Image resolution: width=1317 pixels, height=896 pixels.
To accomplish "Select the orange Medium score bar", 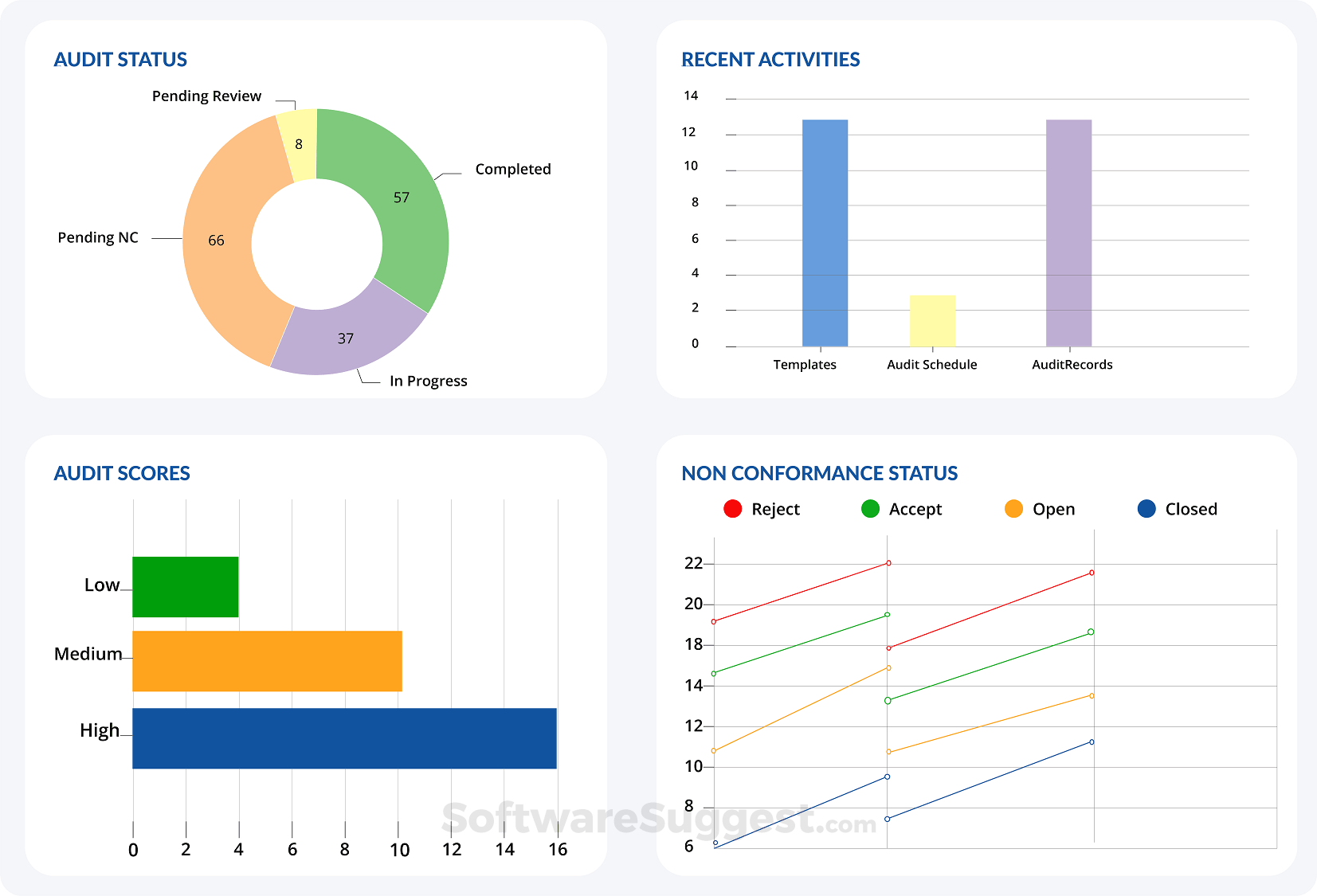I will pos(267,661).
